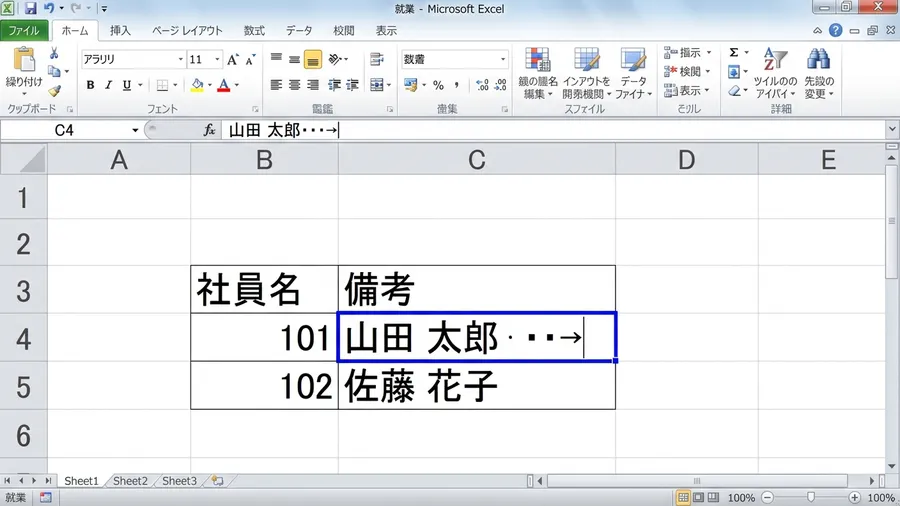Click the text orientation icon
The image size is (900, 506).
(336, 59)
